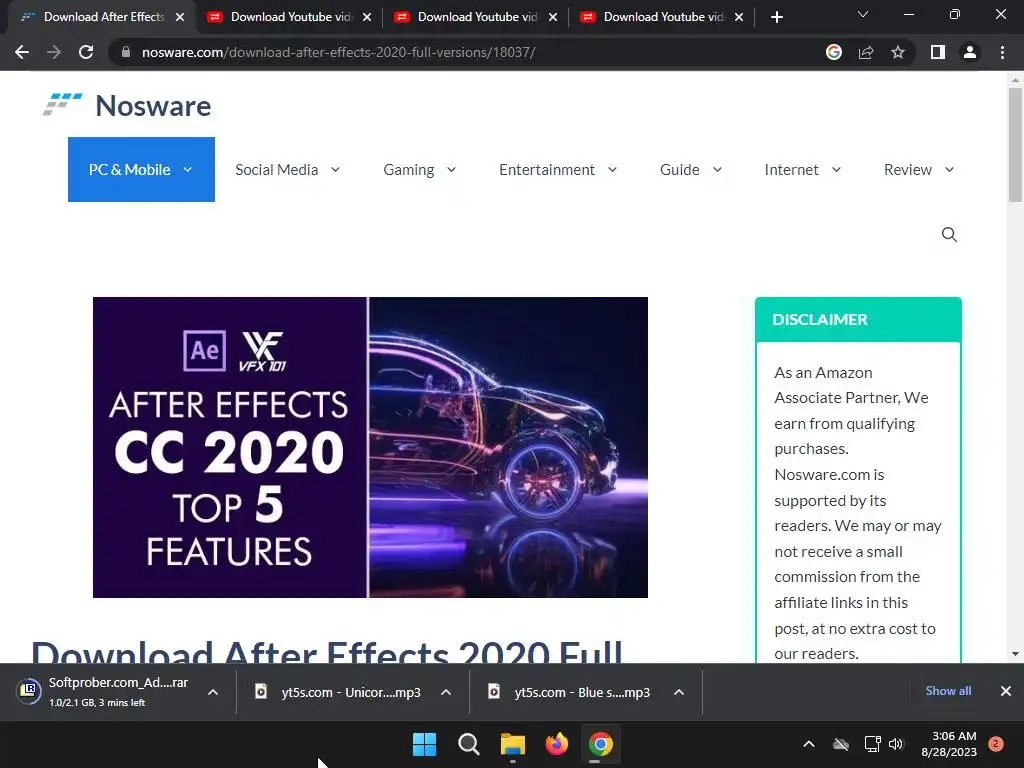Close the Download After Effects tab
The image size is (1024, 768).
(180, 17)
